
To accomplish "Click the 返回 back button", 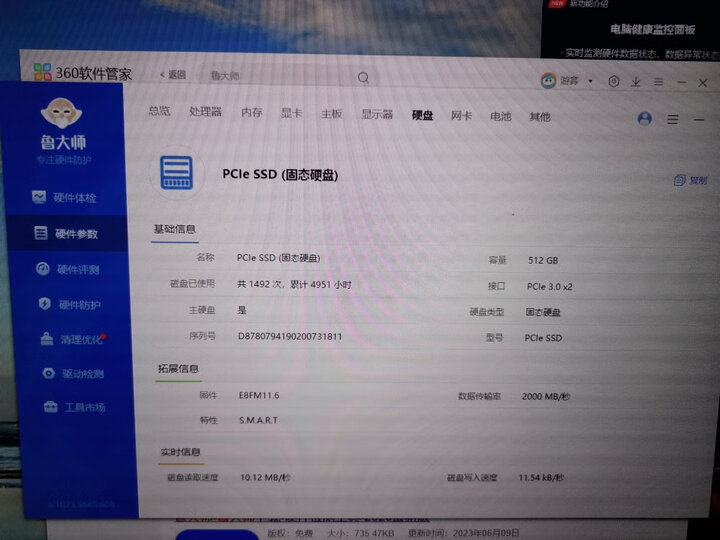I will [171, 75].
